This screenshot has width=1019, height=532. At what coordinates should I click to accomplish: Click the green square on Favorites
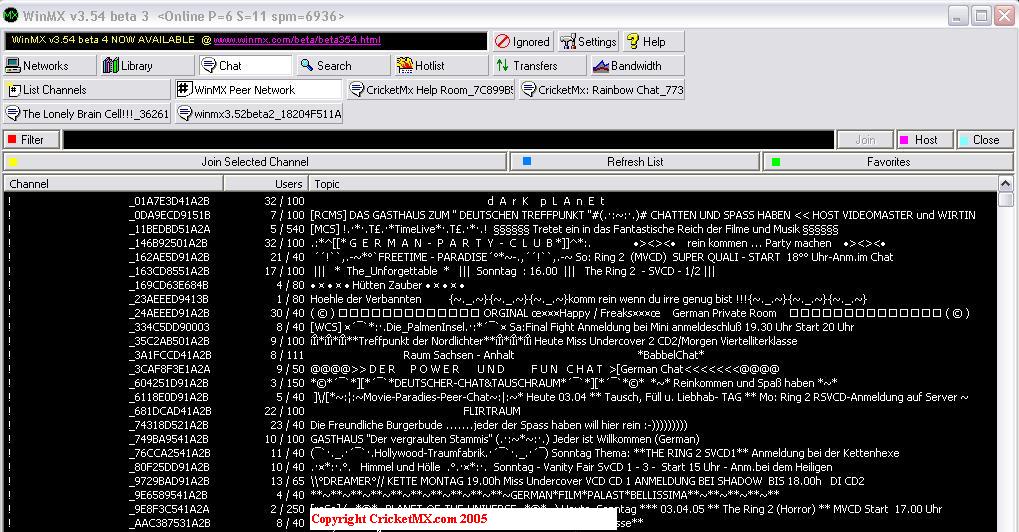[x=776, y=162]
